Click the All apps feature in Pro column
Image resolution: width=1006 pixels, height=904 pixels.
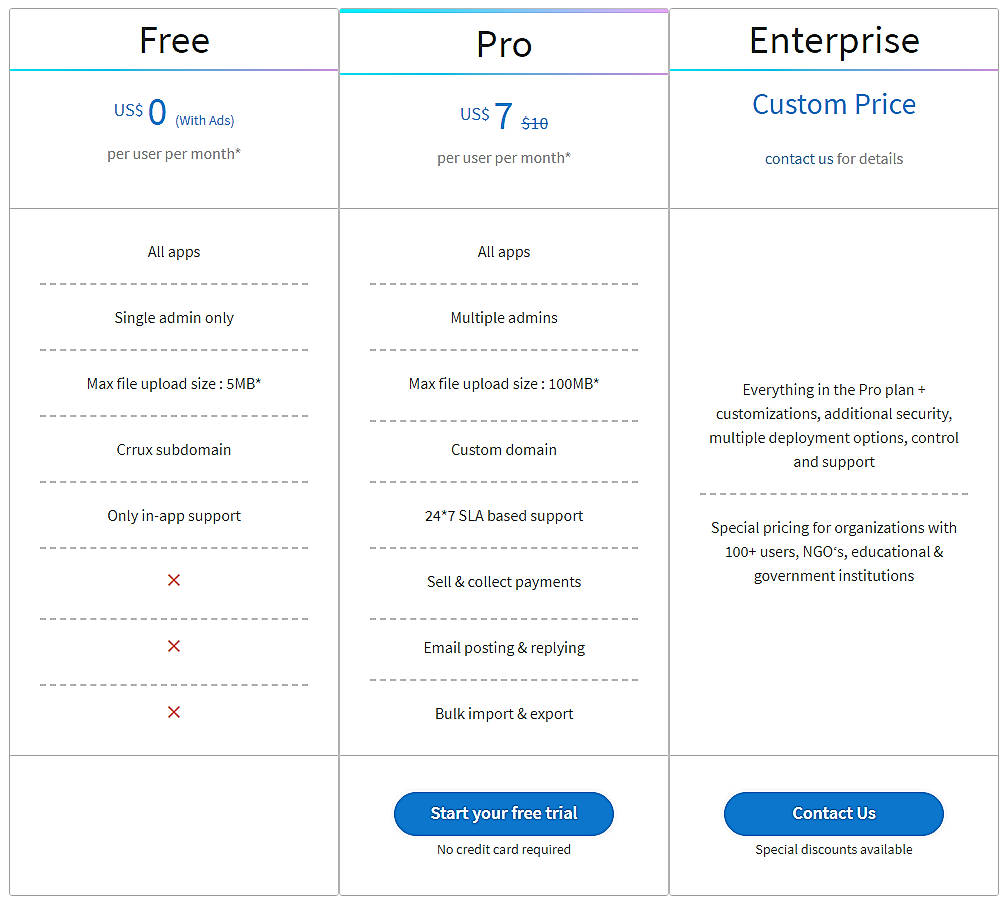point(504,251)
